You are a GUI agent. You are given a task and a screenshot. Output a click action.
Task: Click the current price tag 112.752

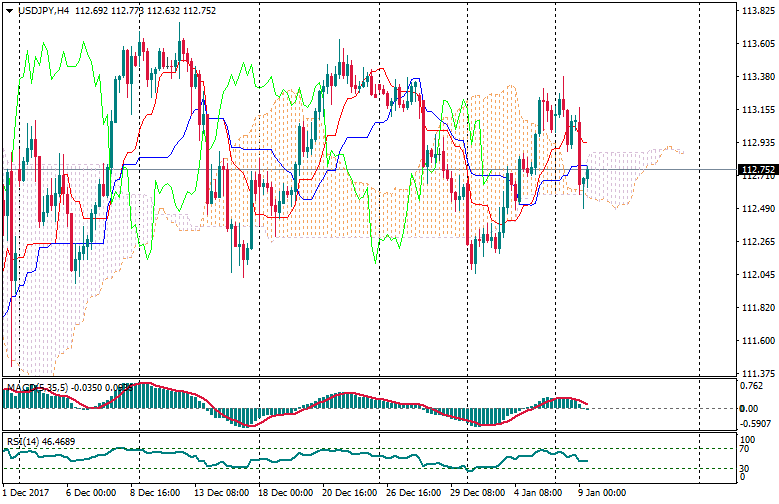point(757,170)
